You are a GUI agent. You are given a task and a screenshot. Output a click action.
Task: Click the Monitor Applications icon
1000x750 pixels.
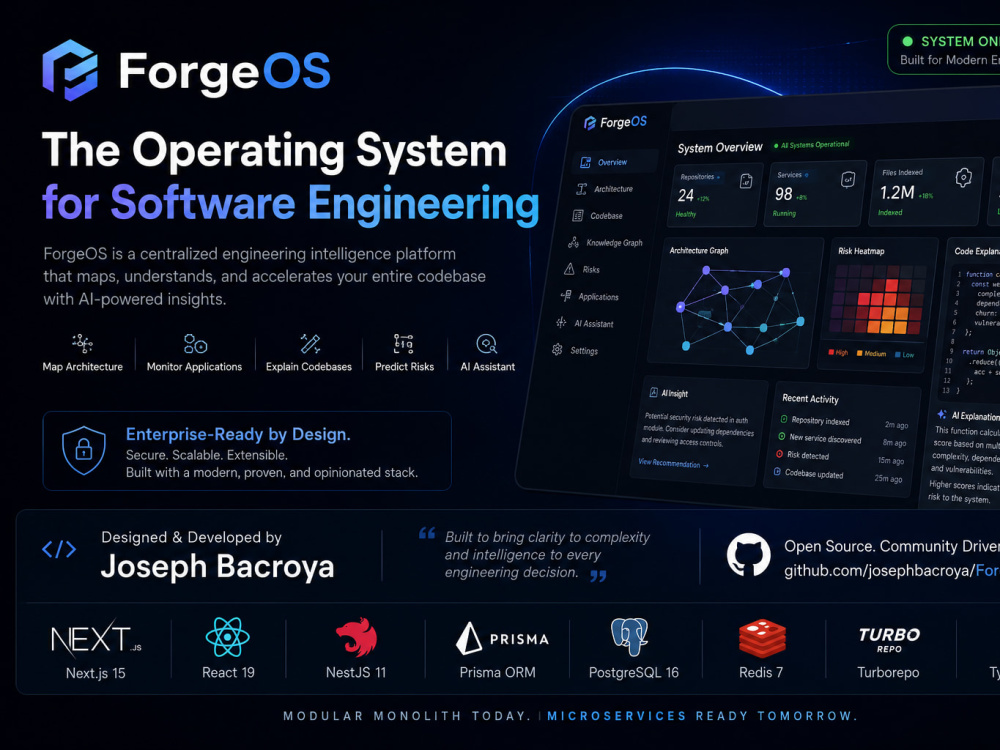(195, 343)
